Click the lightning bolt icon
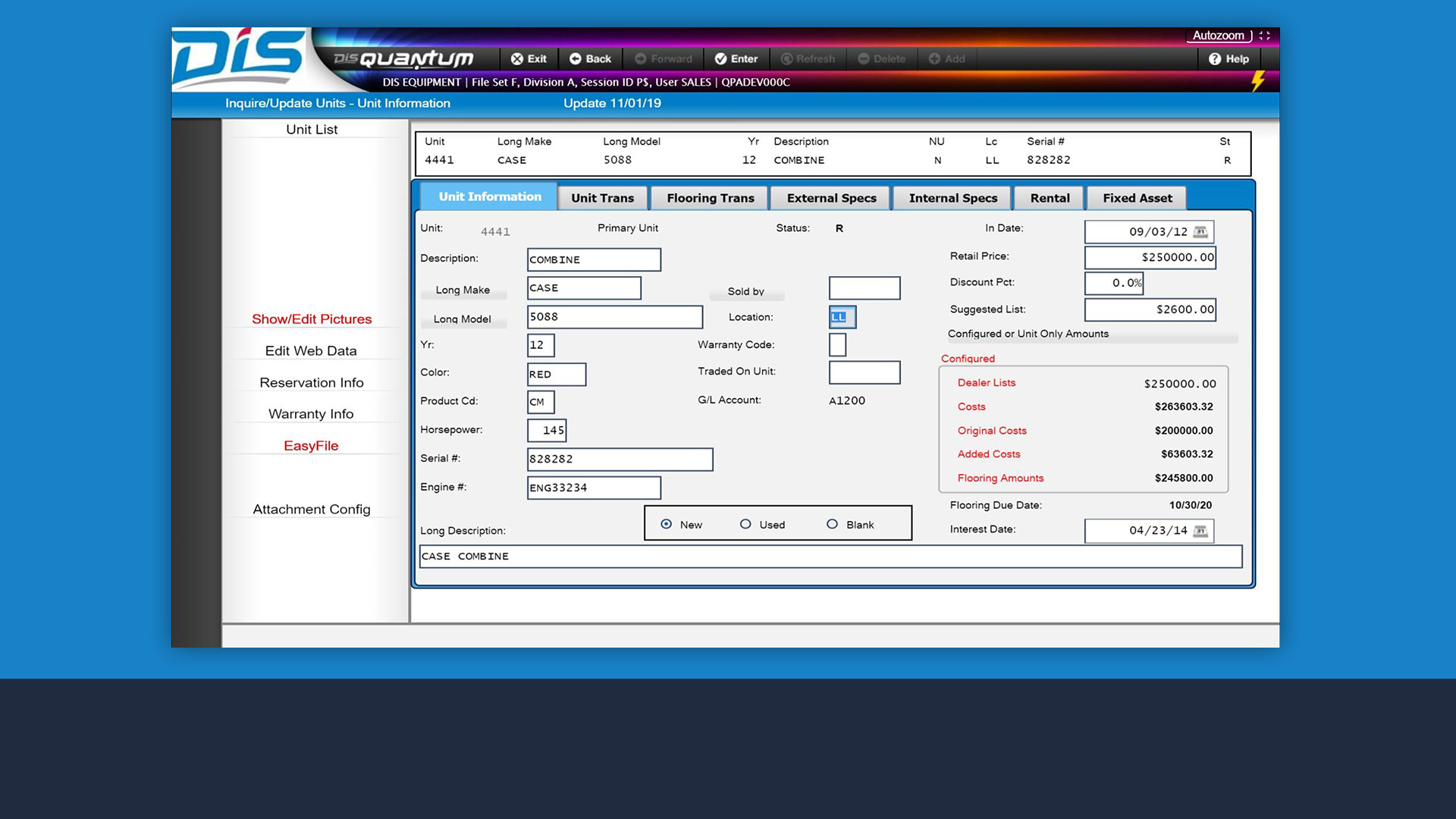The width and height of the screenshot is (1456, 819). click(1258, 80)
